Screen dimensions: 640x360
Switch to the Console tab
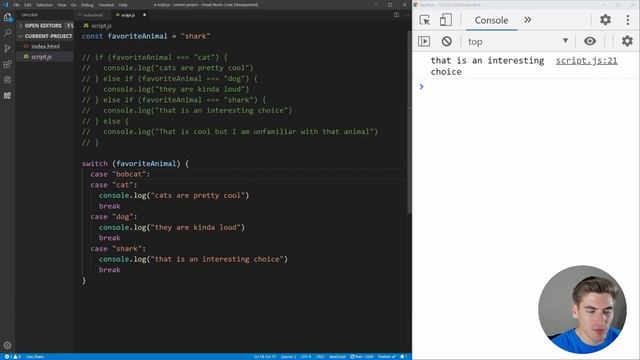click(491, 20)
